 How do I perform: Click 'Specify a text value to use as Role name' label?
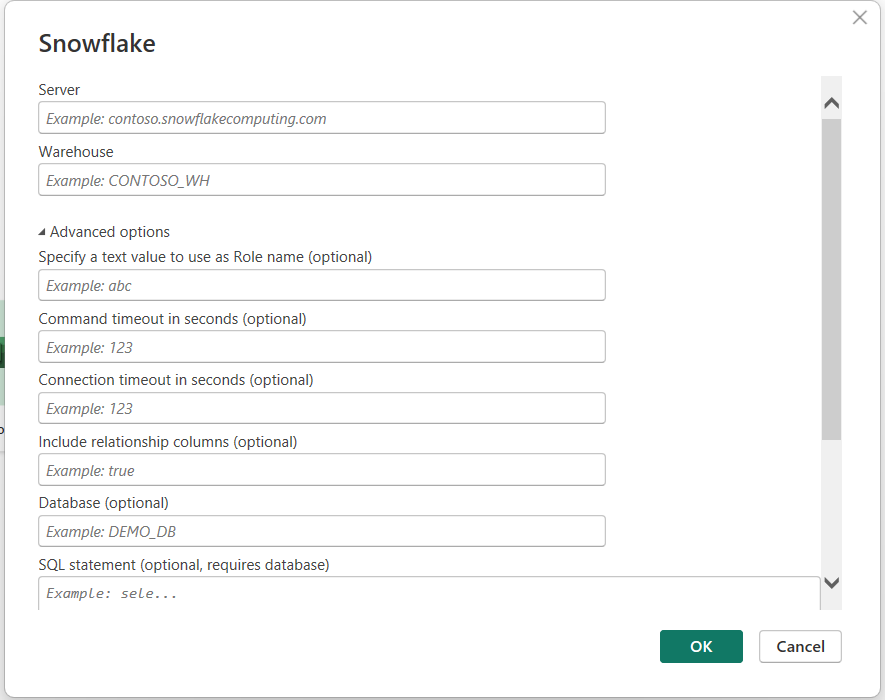(205, 257)
